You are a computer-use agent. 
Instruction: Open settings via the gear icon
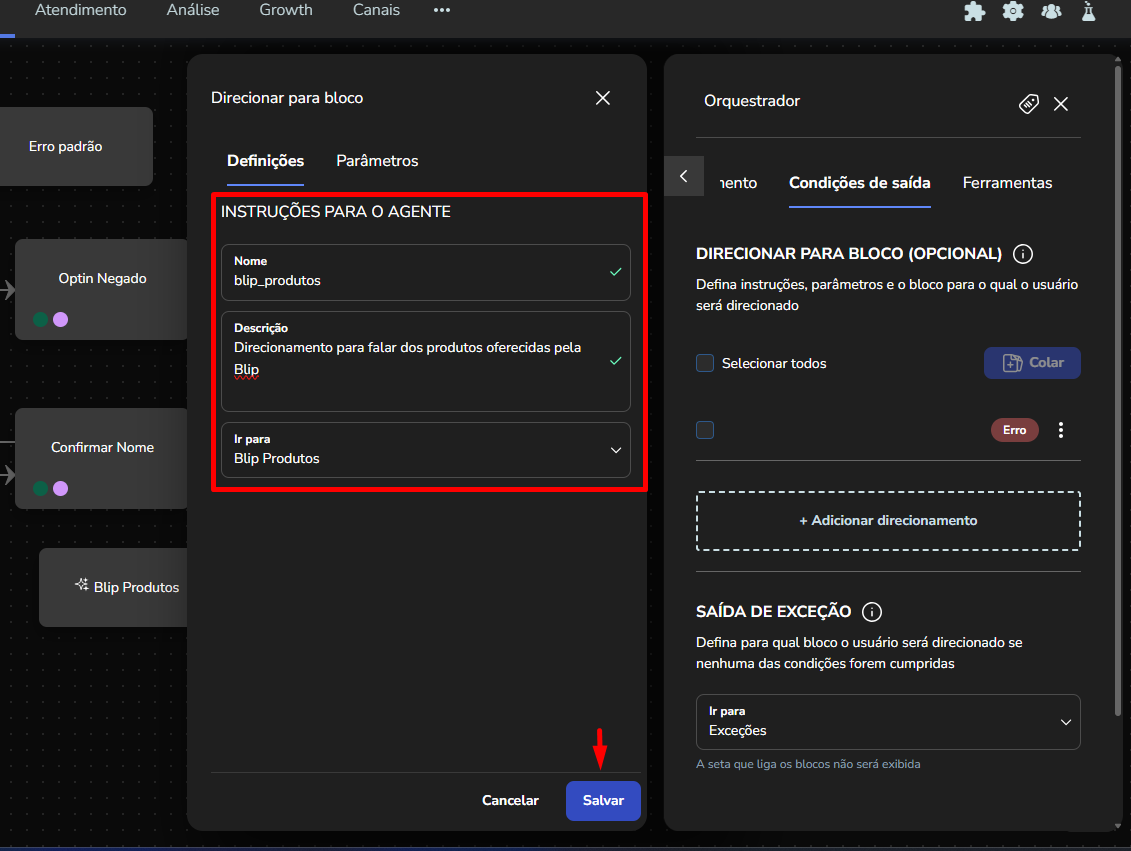point(1013,11)
